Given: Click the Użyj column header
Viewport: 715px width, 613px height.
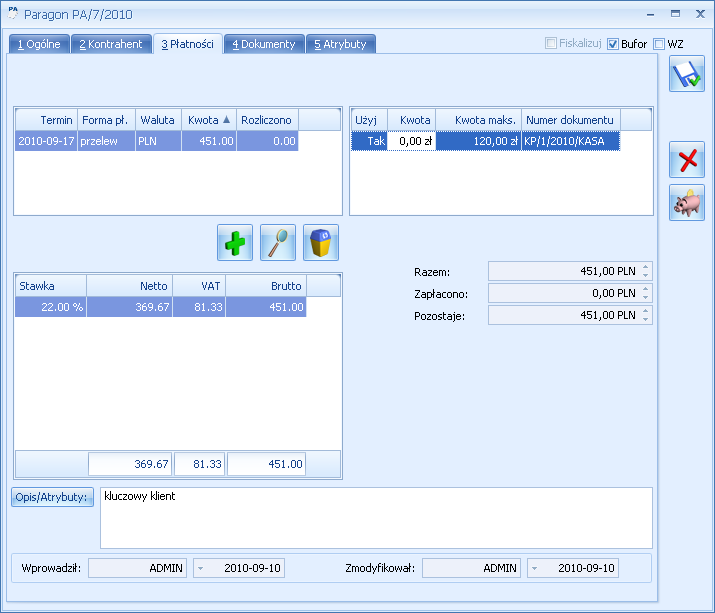Looking at the screenshot, I should [369, 120].
